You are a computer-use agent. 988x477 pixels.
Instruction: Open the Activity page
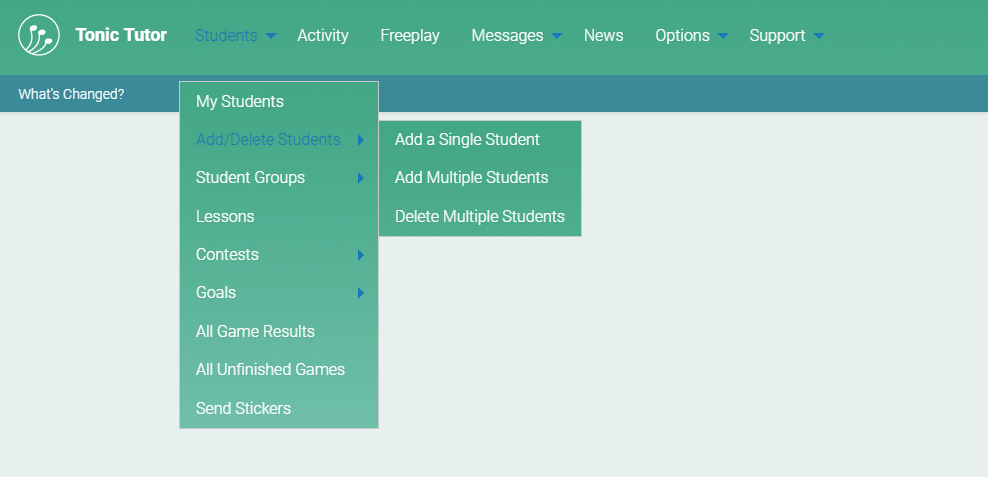(323, 36)
